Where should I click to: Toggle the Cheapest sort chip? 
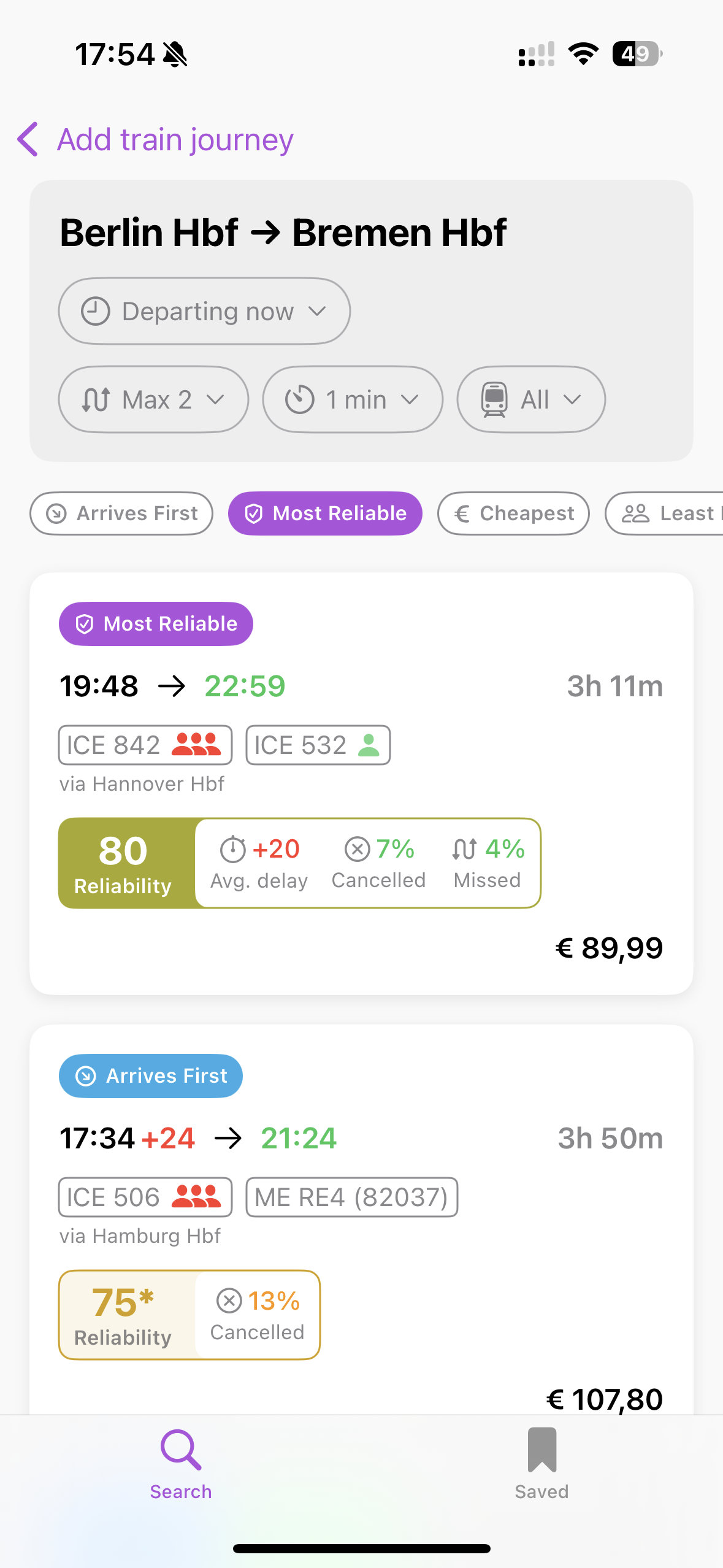pos(513,513)
